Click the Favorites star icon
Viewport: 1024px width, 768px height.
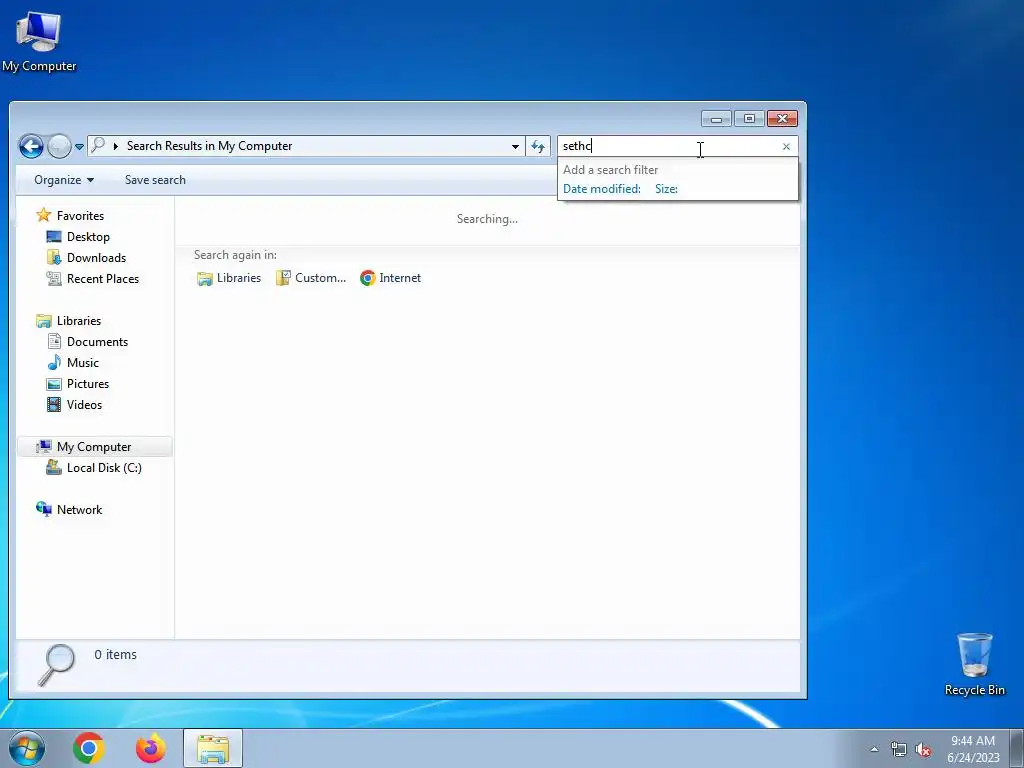click(44, 215)
